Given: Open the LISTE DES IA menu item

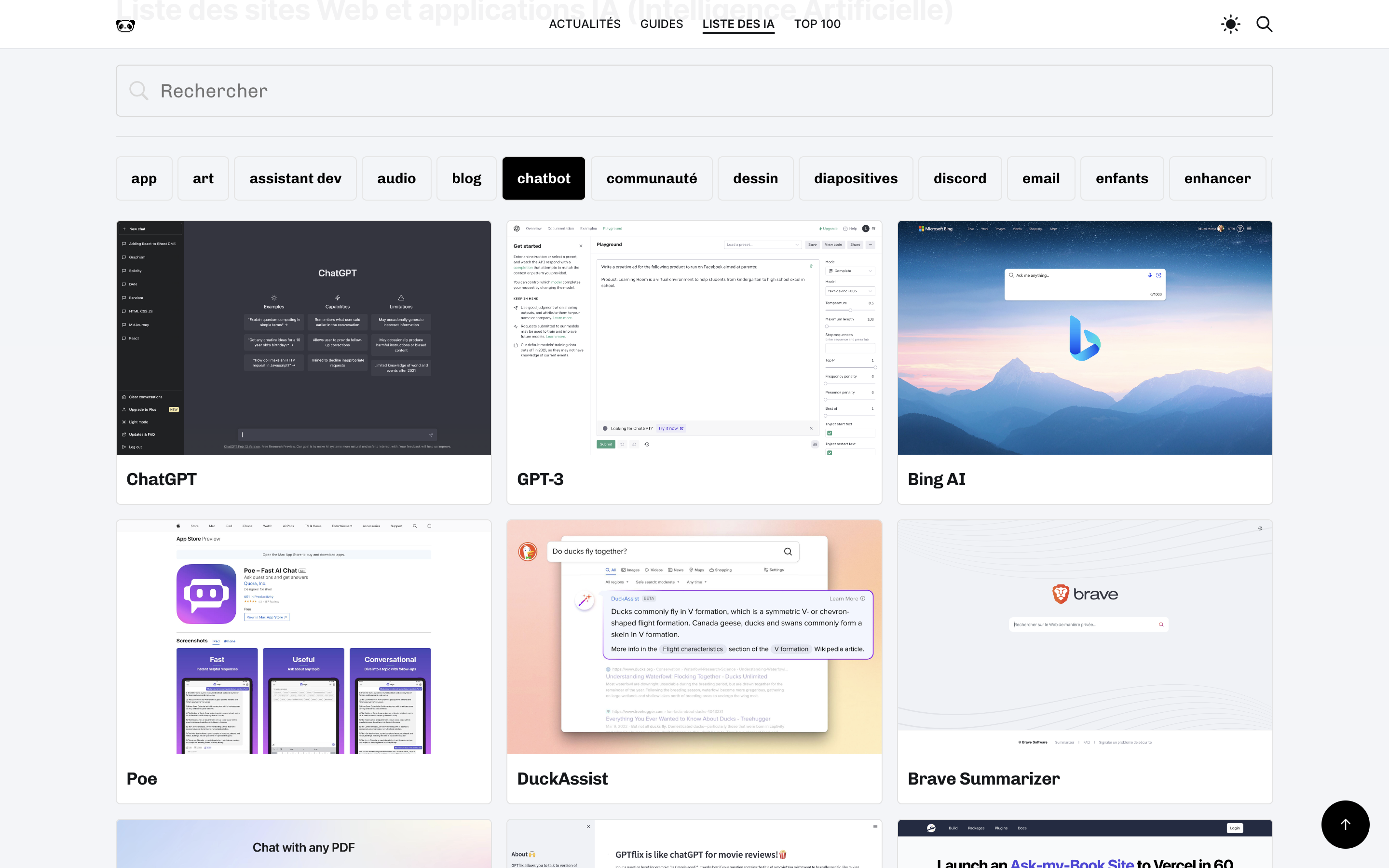Looking at the screenshot, I should (x=738, y=24).
